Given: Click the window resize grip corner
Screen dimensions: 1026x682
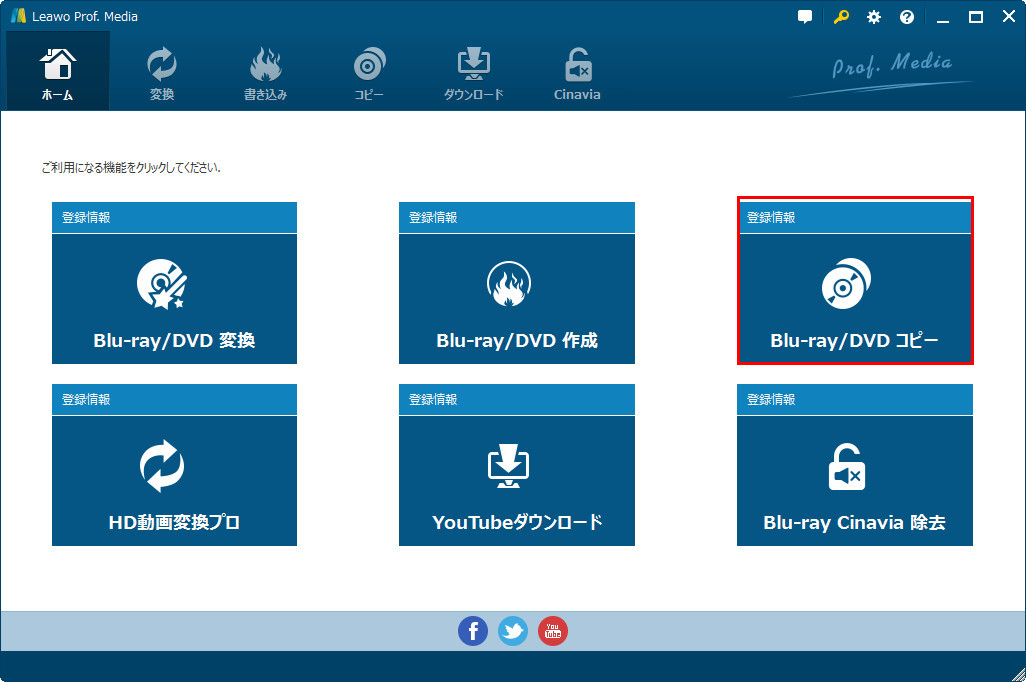Looking at the screenshot, I should [x=1018, y=674].
